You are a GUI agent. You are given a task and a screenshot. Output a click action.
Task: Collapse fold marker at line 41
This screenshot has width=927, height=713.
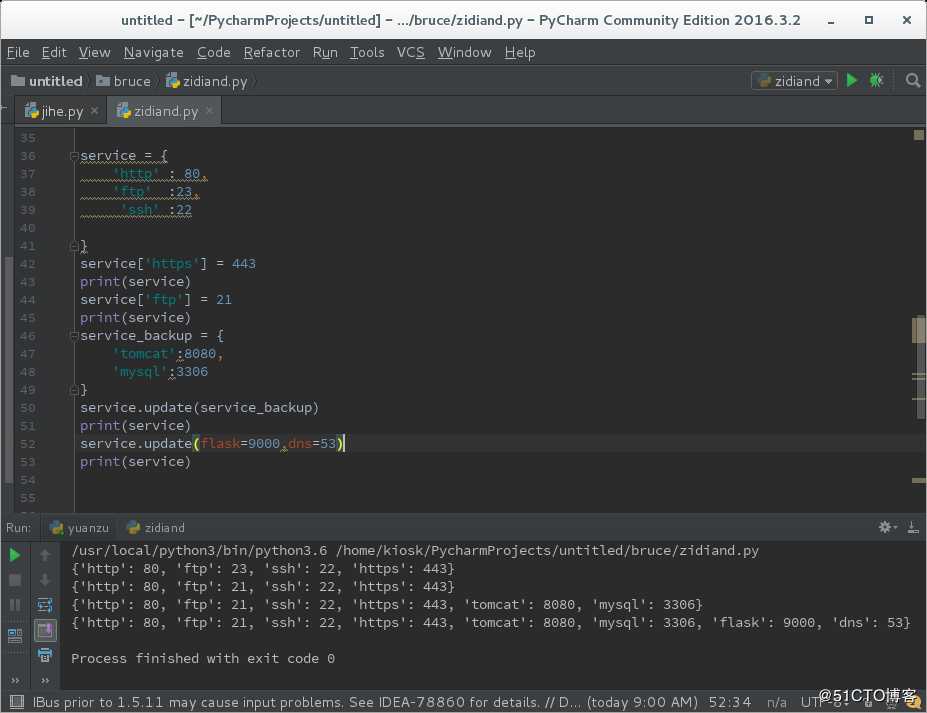pyautogui.click(x=74, y=246)
